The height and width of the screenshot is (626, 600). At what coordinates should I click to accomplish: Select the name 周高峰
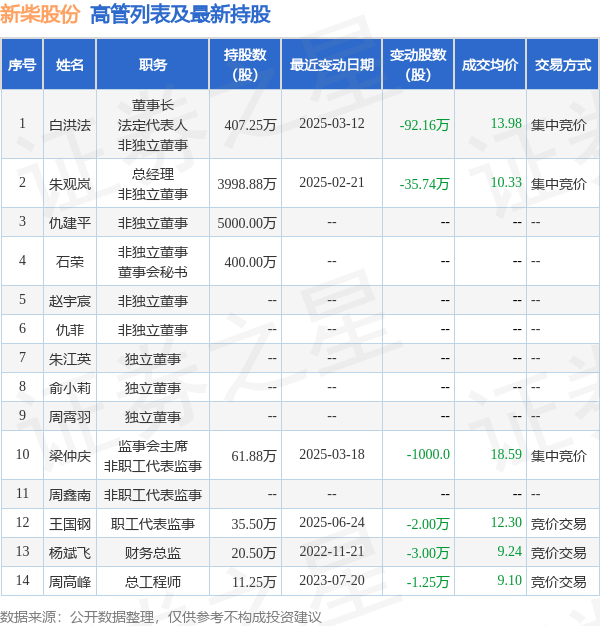point(70,582)
